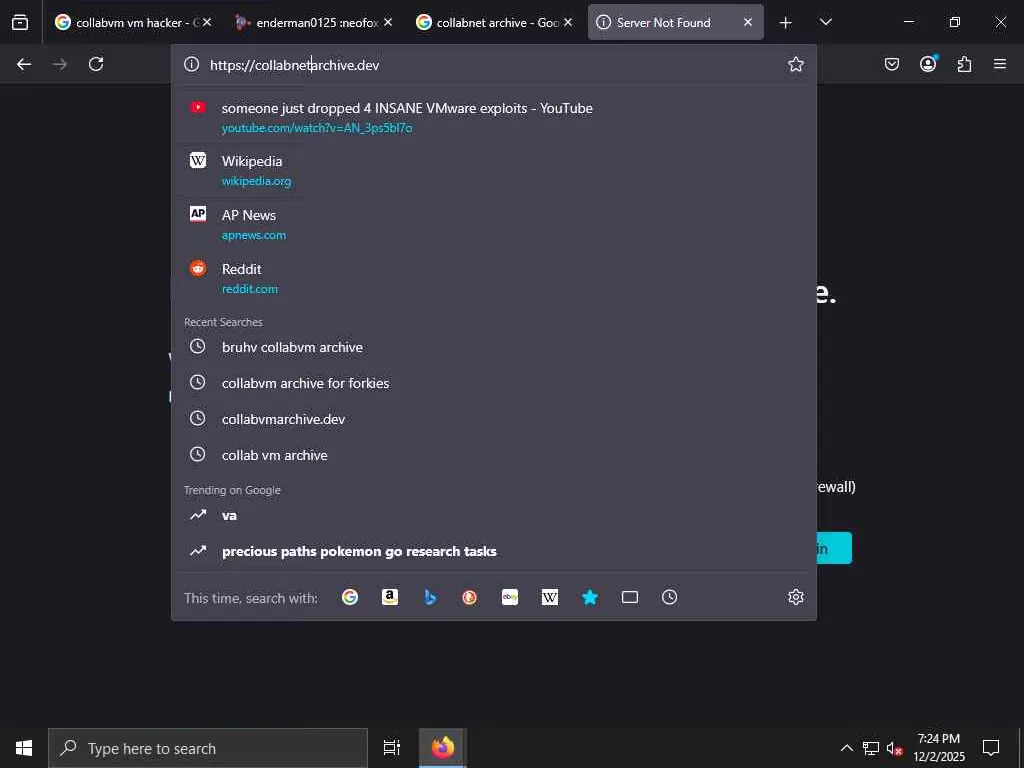The width and height of the screenshot is (1024, 768).
Task: Close the 'collabvm vm hacker' tab
Action: point(207,22)
